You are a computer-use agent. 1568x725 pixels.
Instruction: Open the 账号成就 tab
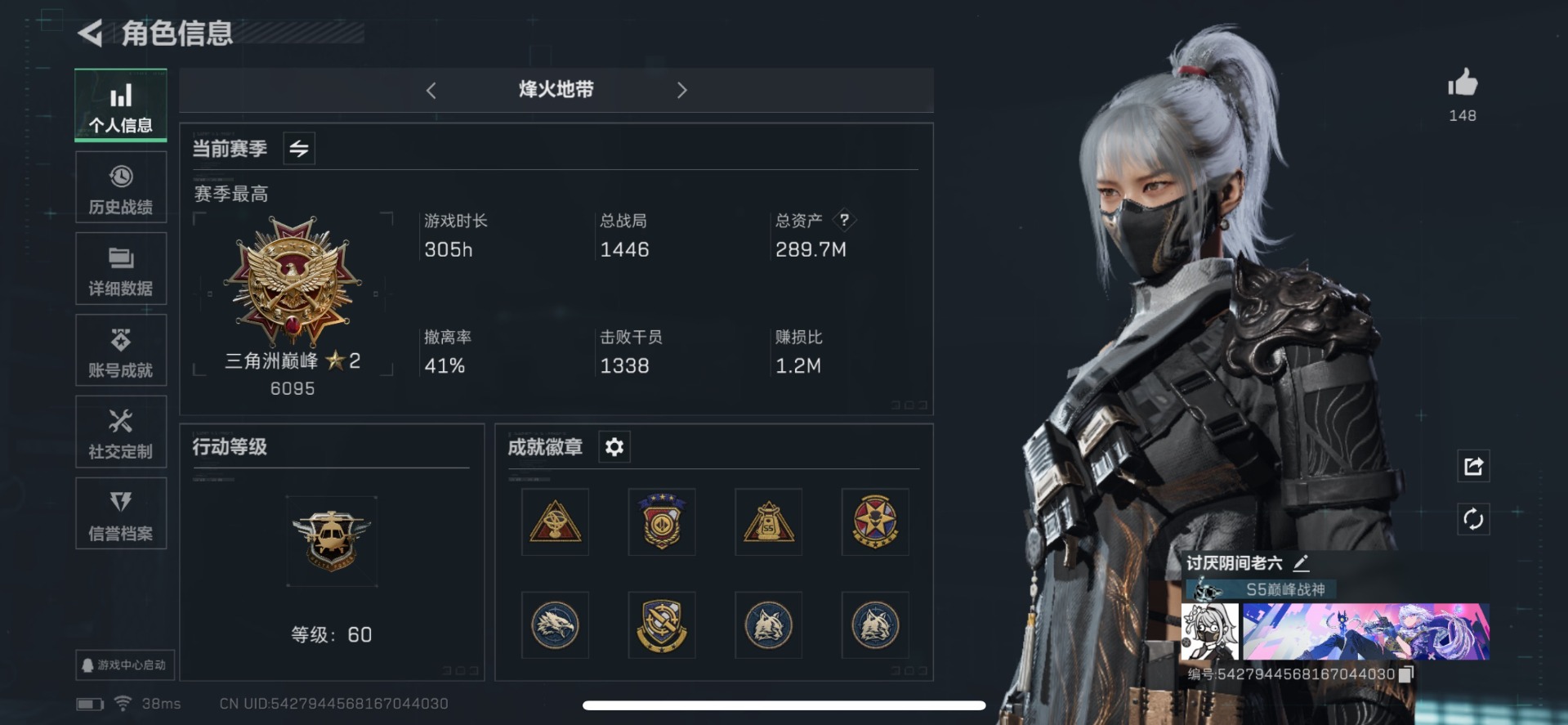tap(121, 350)
